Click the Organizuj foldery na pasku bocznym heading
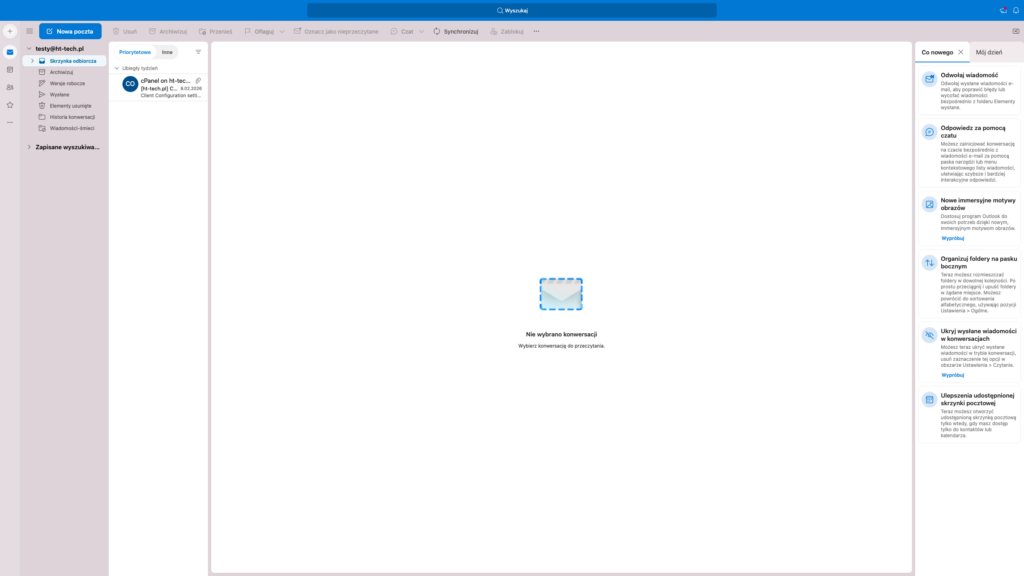Image resolution: width=1024 pixels, height=576 pixels. pyautogui.click(x=978, y=263)
